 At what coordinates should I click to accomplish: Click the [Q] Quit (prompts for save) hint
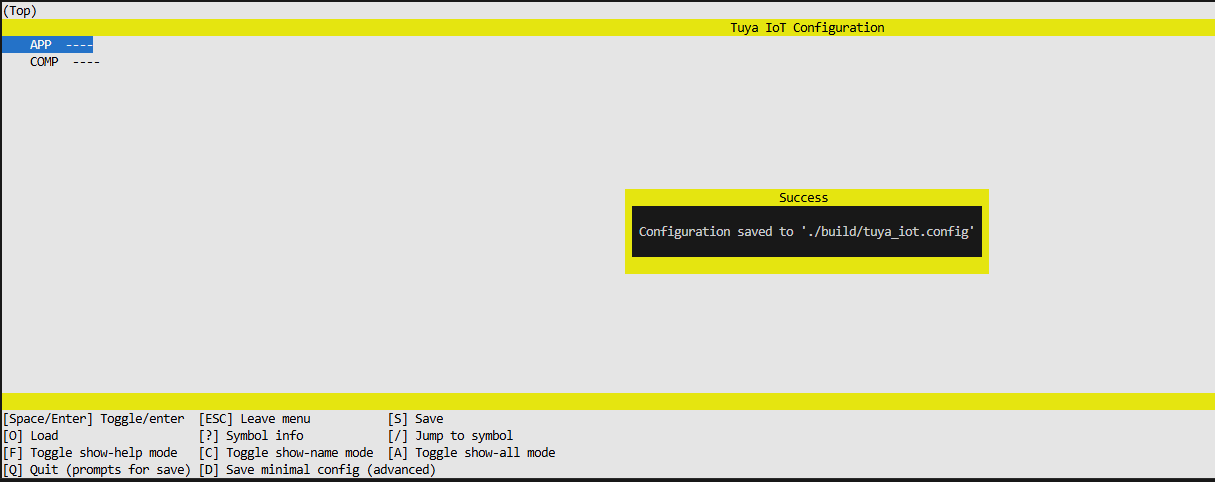coord(97,470)
